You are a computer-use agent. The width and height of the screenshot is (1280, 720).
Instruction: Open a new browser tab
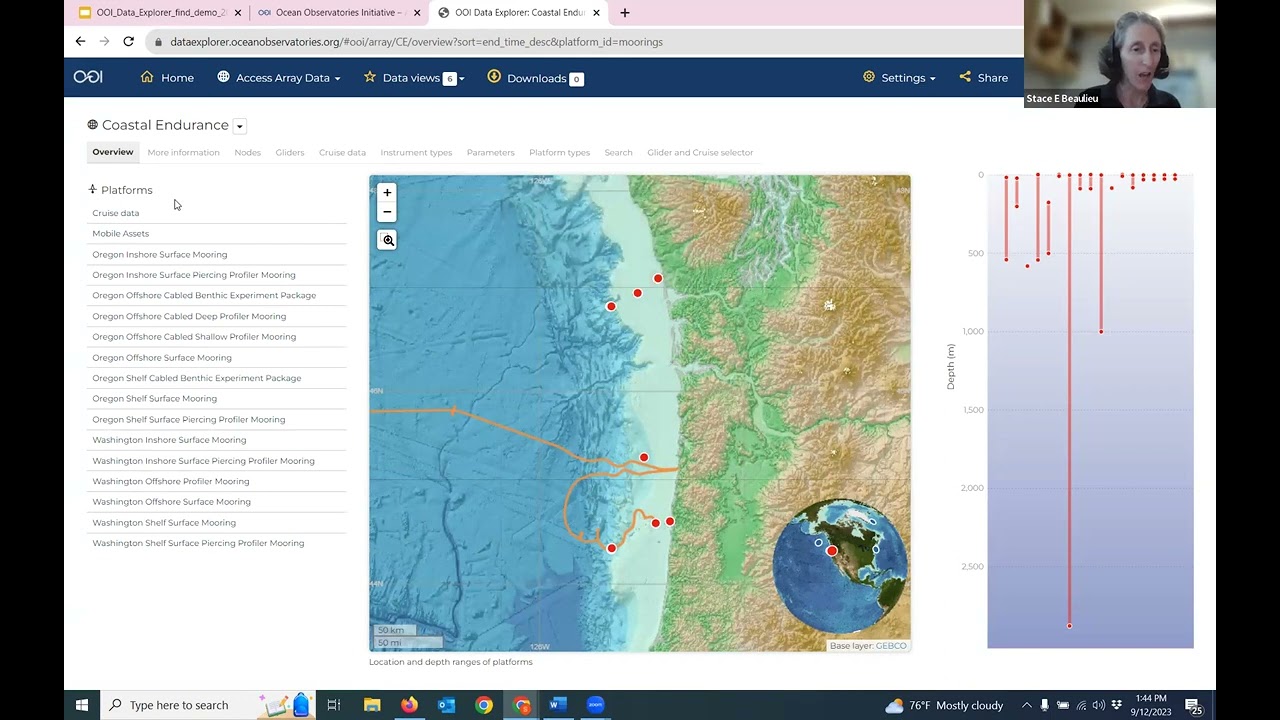coord(625,13)
